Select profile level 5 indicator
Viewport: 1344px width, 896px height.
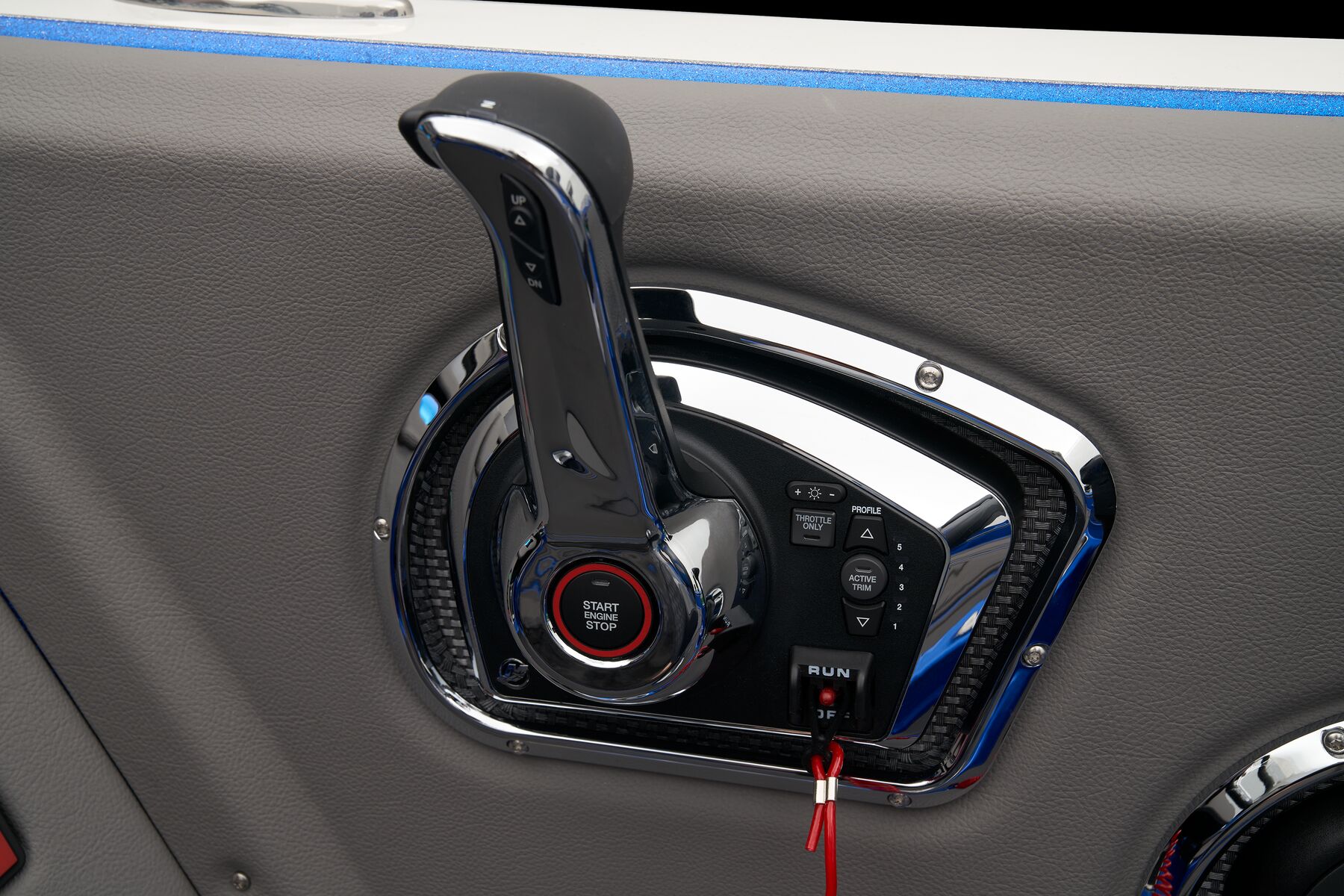[900, 547]
